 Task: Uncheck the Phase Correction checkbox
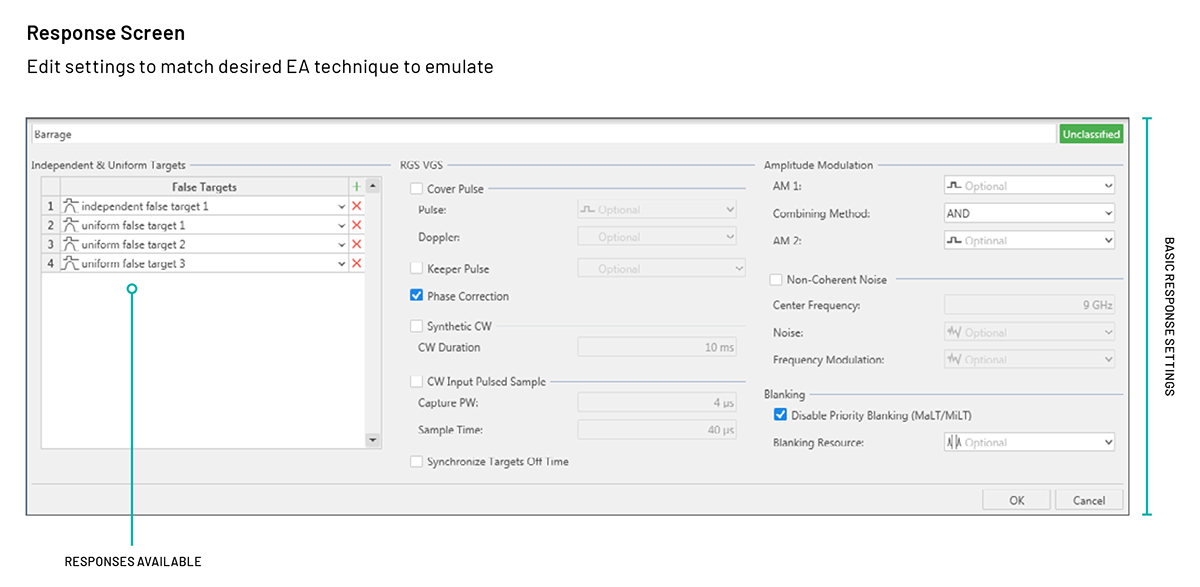(x=416, y=296)
